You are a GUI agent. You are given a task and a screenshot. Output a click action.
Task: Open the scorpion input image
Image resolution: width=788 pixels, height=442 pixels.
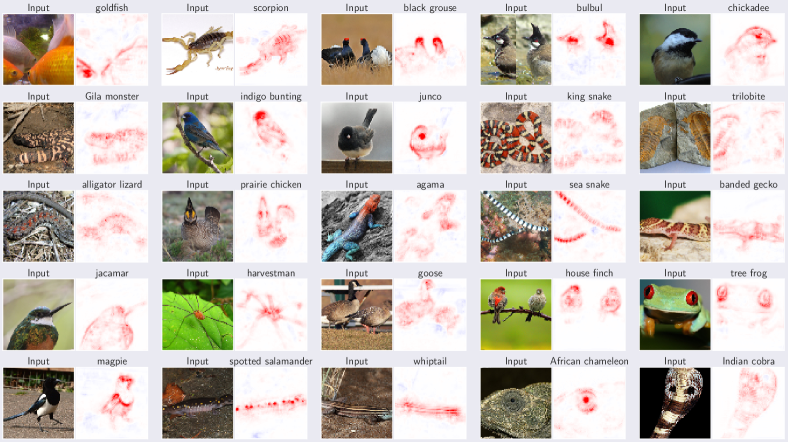tap(198, 49)
